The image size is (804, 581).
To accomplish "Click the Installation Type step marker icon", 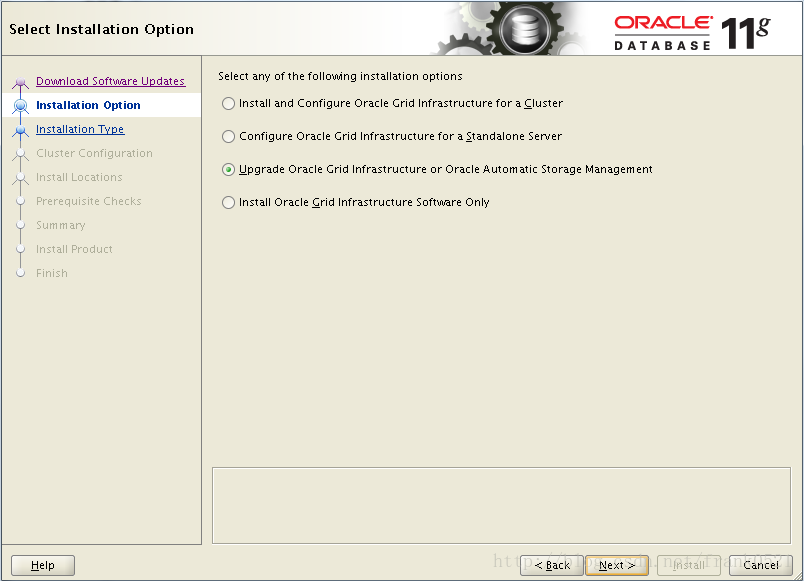I will 21,130.
